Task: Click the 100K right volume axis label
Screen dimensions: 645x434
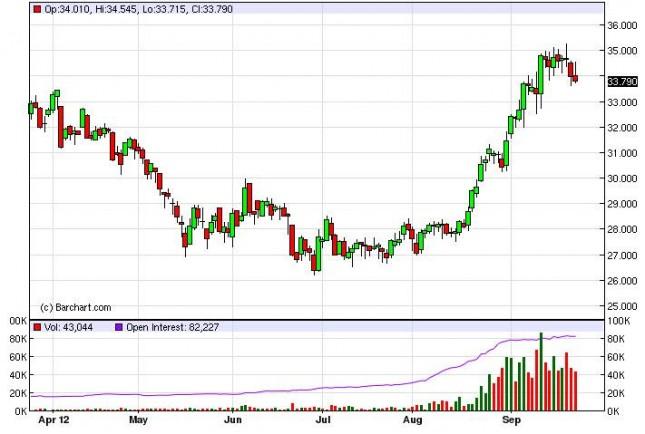Action: [x=619, y=321]
